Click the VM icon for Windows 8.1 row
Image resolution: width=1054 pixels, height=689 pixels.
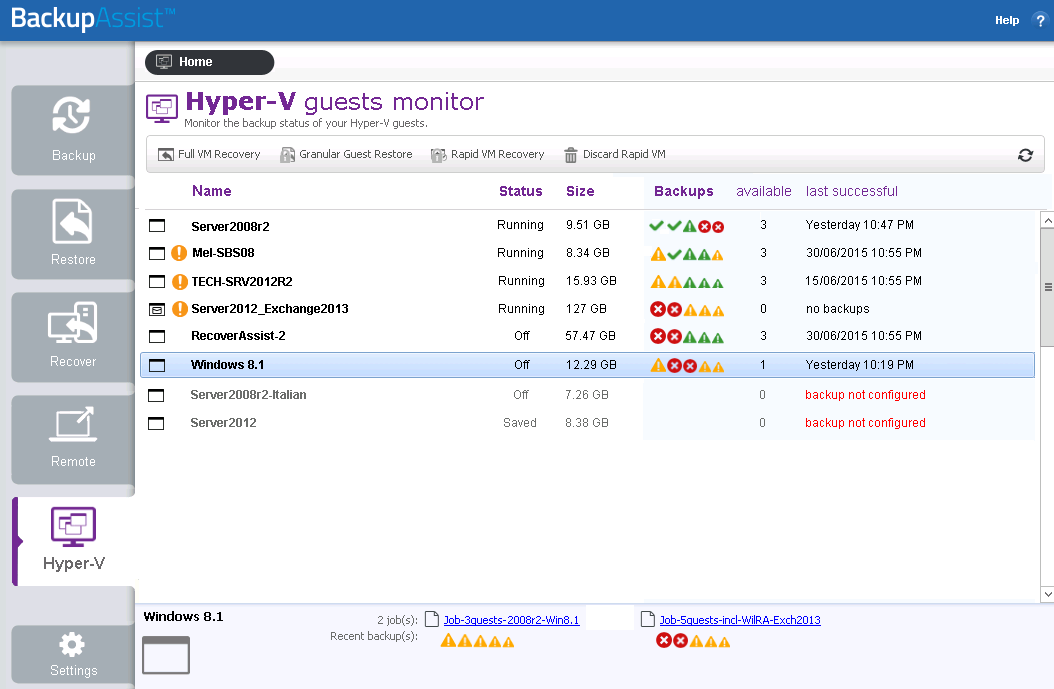point(157,365)
